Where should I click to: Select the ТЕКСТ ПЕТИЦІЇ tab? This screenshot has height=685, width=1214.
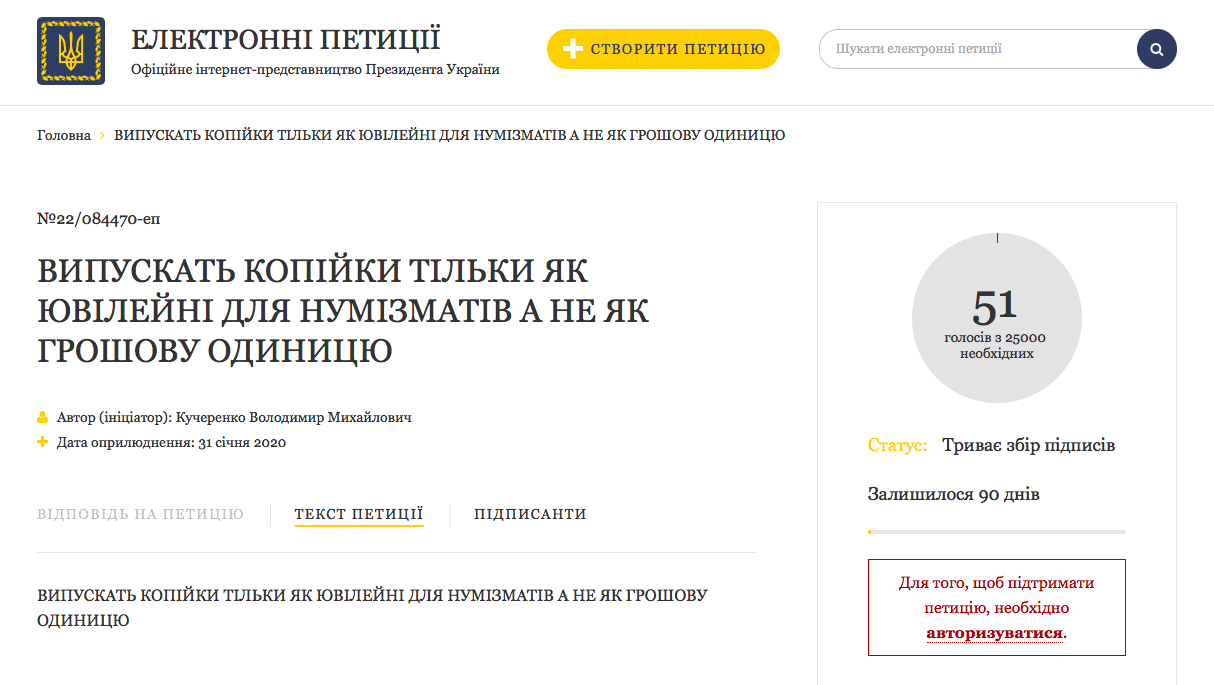(359, 514)
